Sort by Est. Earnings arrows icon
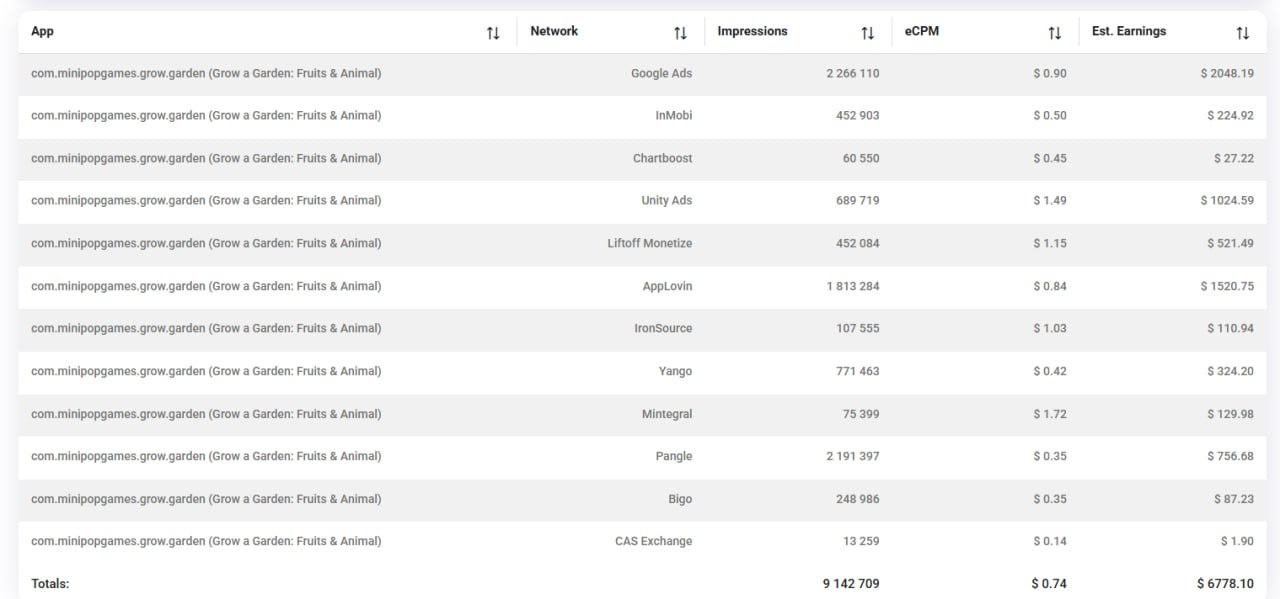Viewport: 1280px width, 599px height. (x=1242, y=33)
